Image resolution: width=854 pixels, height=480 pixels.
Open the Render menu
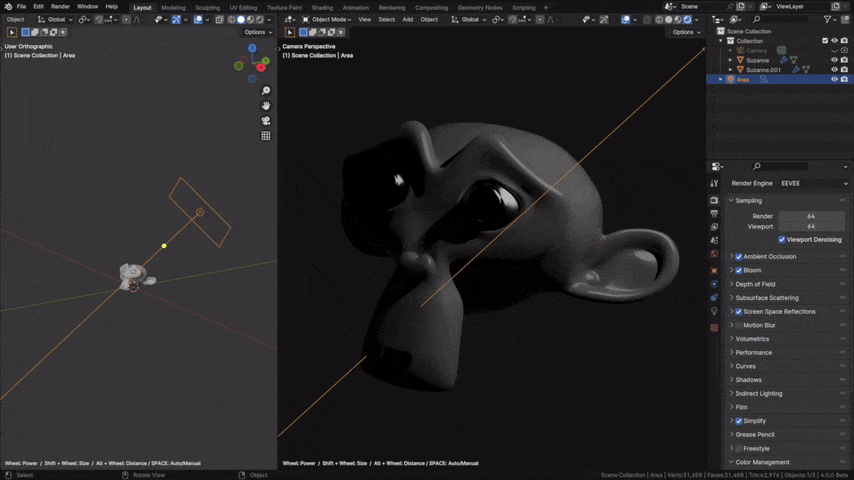[x=60, y=7]
